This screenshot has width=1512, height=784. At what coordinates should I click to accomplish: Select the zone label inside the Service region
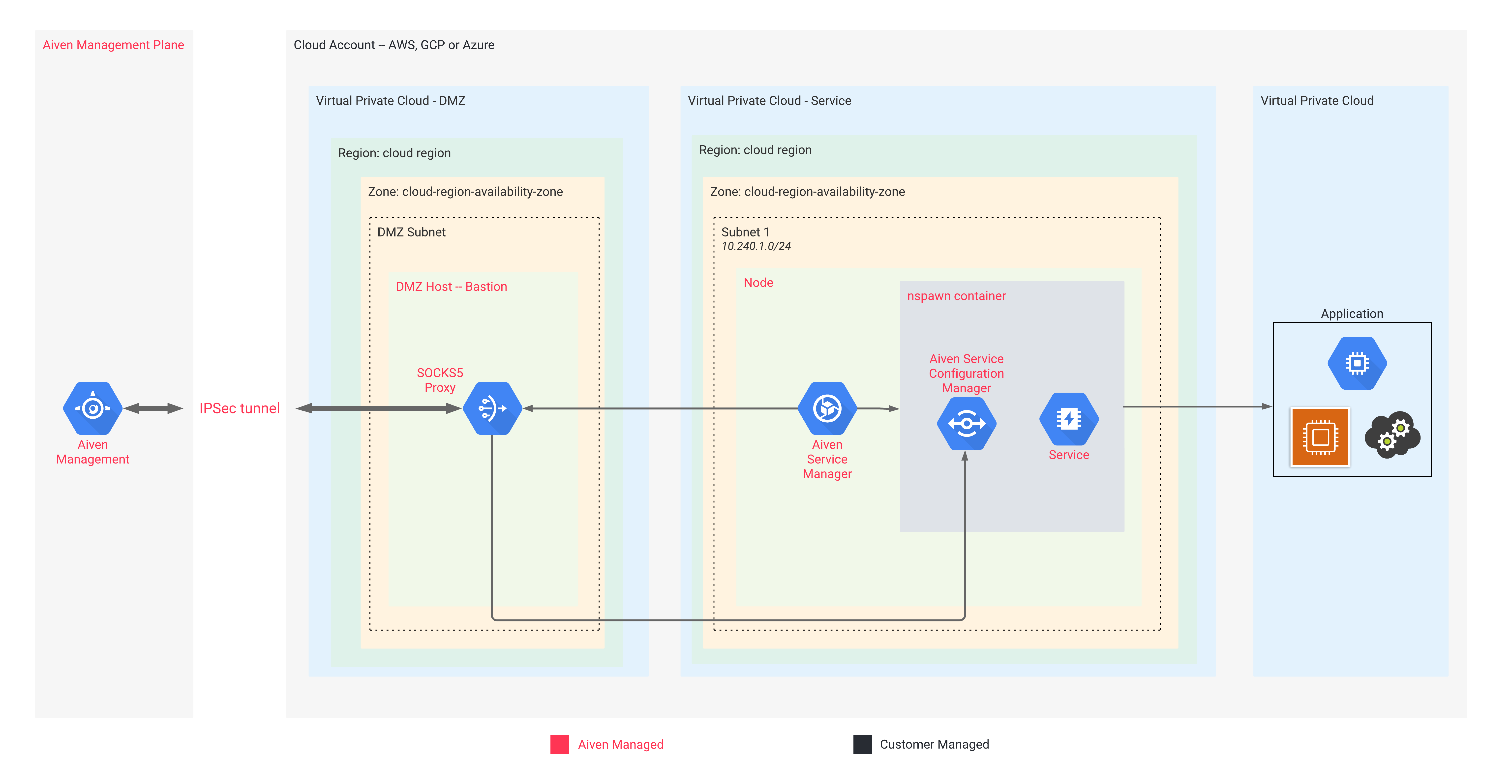(807, 192)
